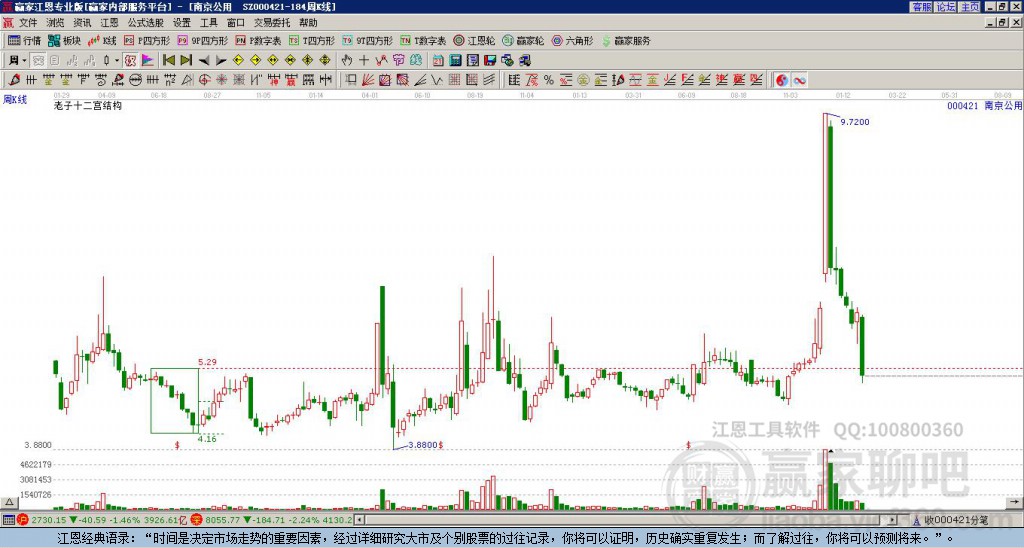
Task: Click yellow diamond left-arrow icon
Action: coord(238,61)
